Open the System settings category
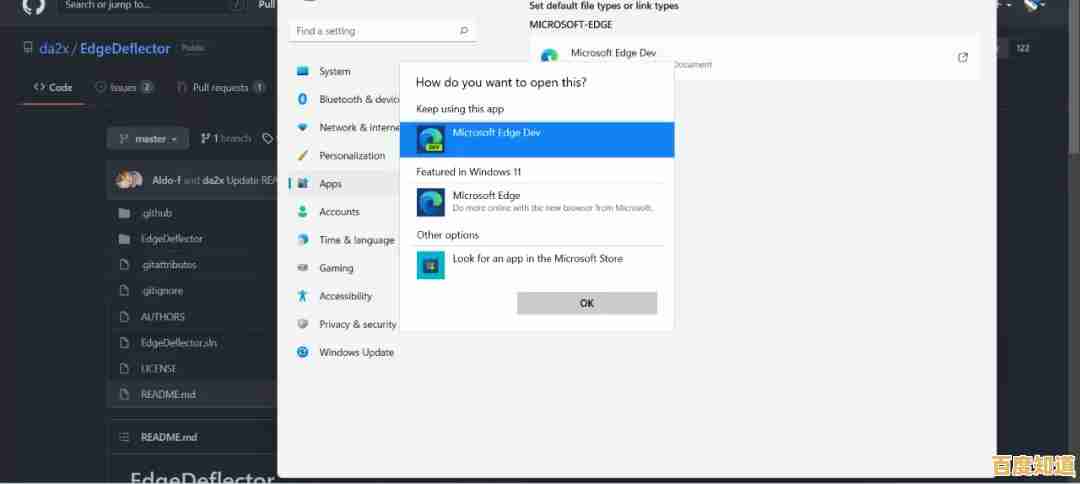1080x484 pixels. click(x=334, y=72)
